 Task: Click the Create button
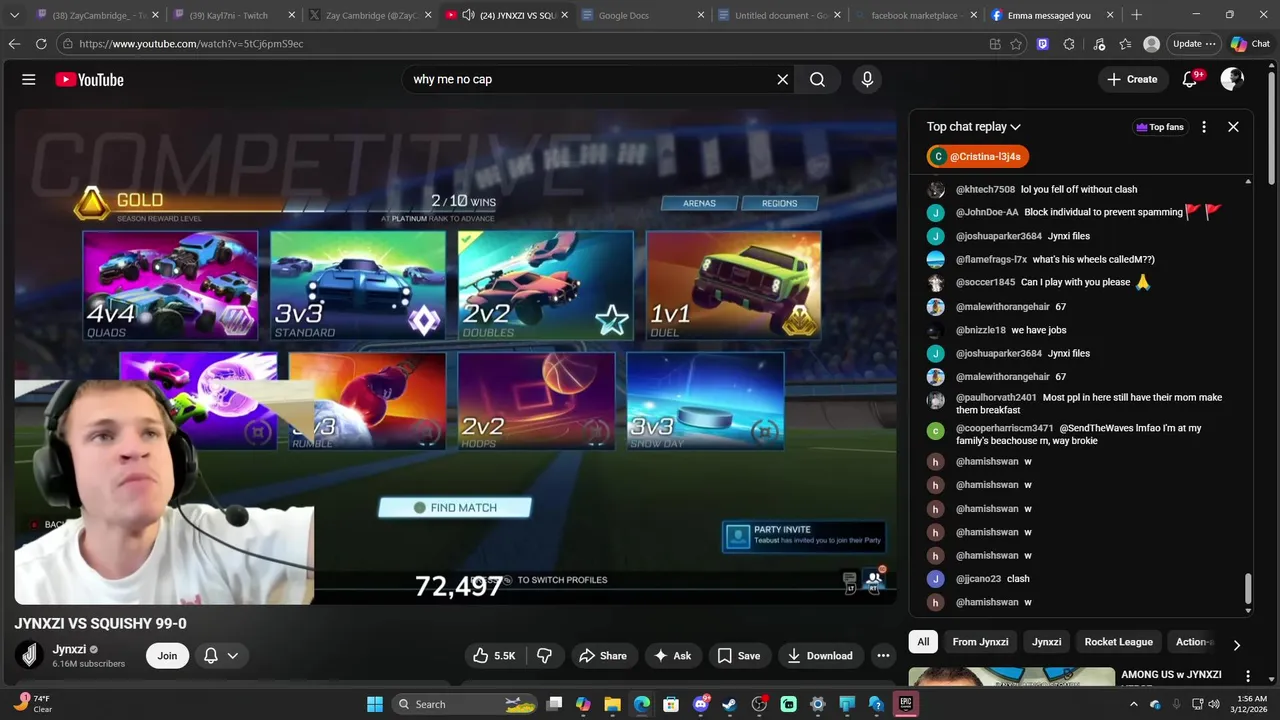pos(1132,79)
